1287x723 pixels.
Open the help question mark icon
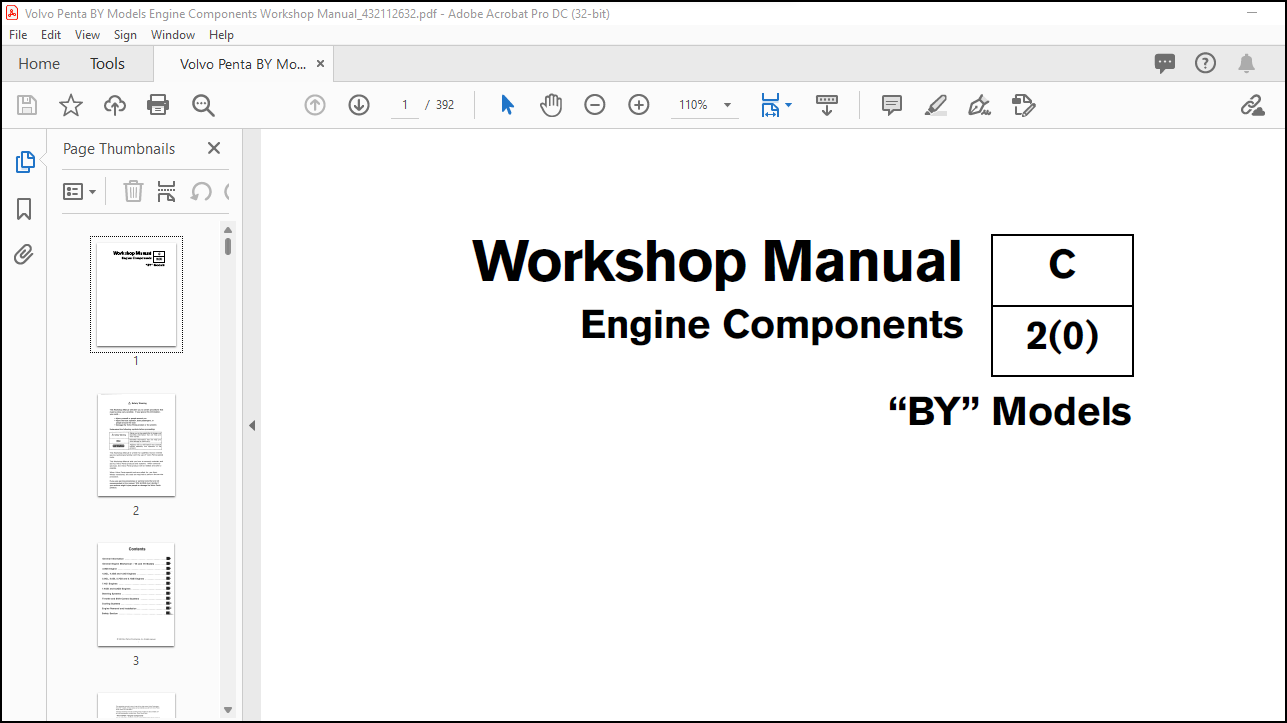coord(1206,63)
